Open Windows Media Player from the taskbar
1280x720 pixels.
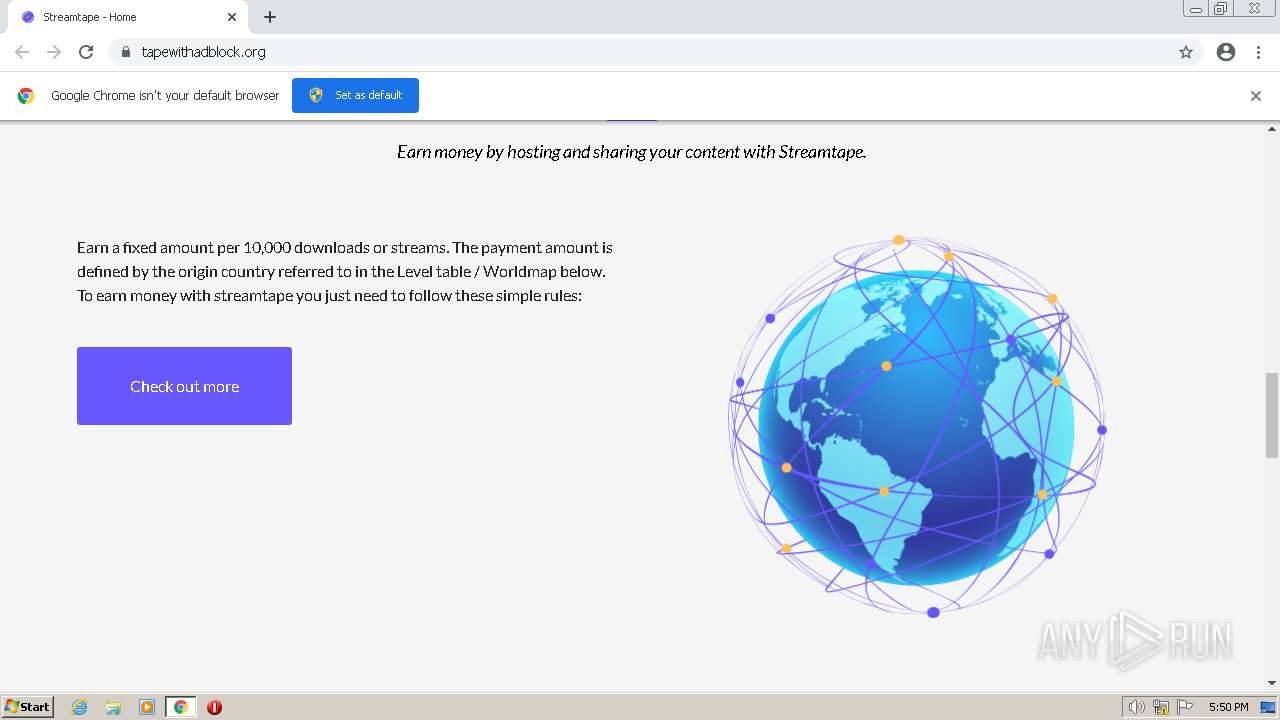[x=147, y=707]
